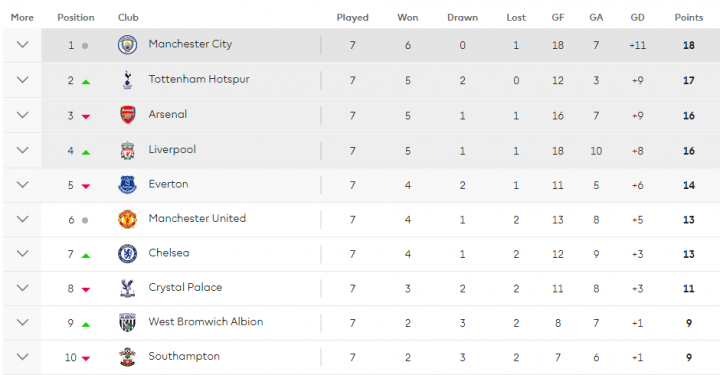This screenshot has height=375, width=720.
Task: Click the Tottenham Hotspur cockerel crest
Action: 127,80
